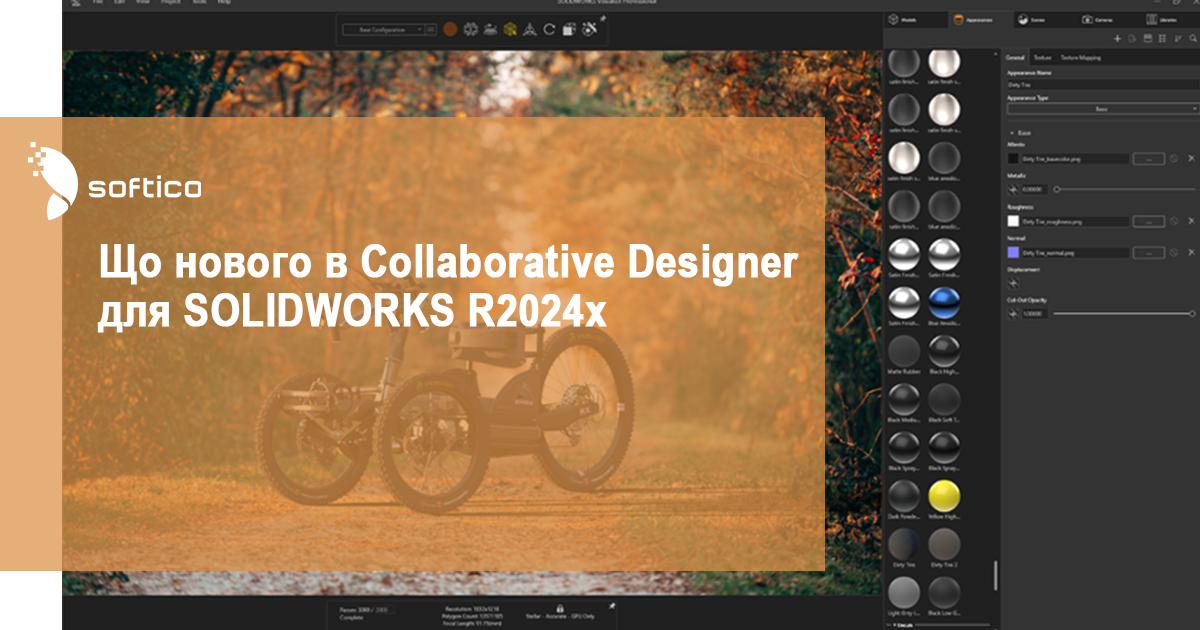Browse for Normal map file button
This screenshot has width=1200, height=630.
(x=1148, y=253)
